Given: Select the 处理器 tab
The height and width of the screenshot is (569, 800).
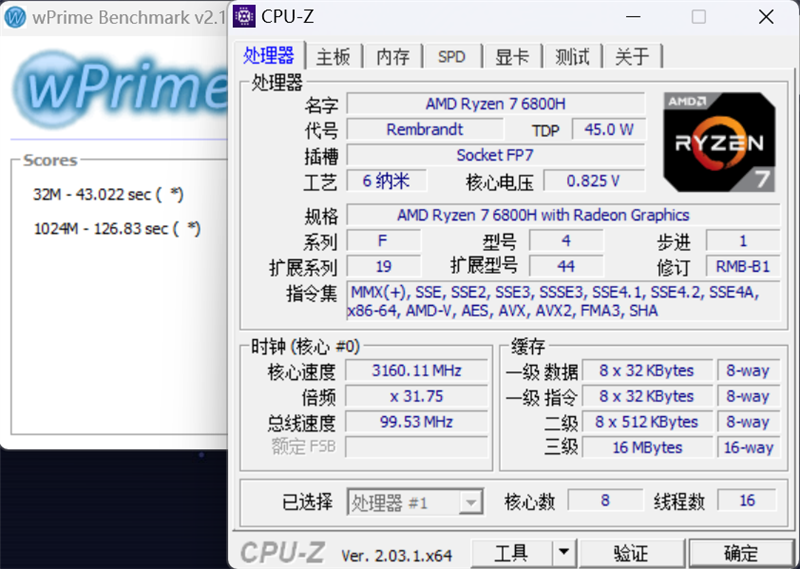Looking at the screenshot, I should [x=269, y=55].
